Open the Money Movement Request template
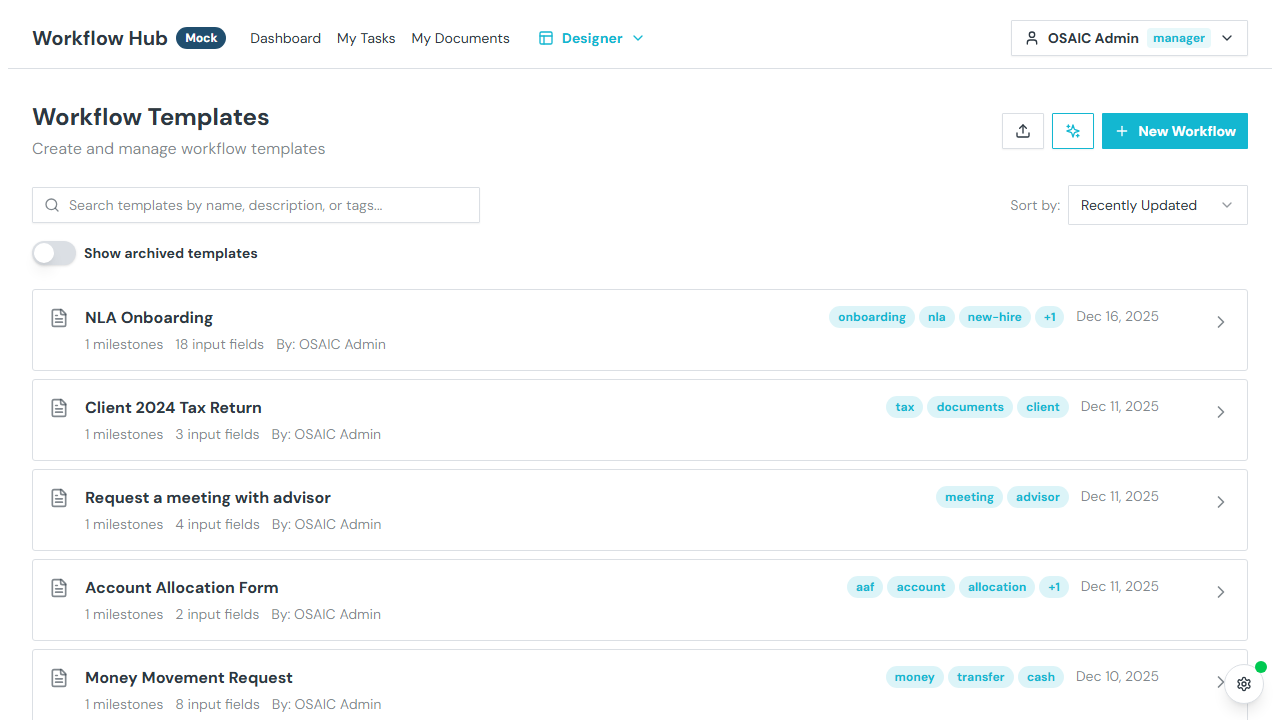The height and width of the screenshot is (720, 1280). click(189, 678)
